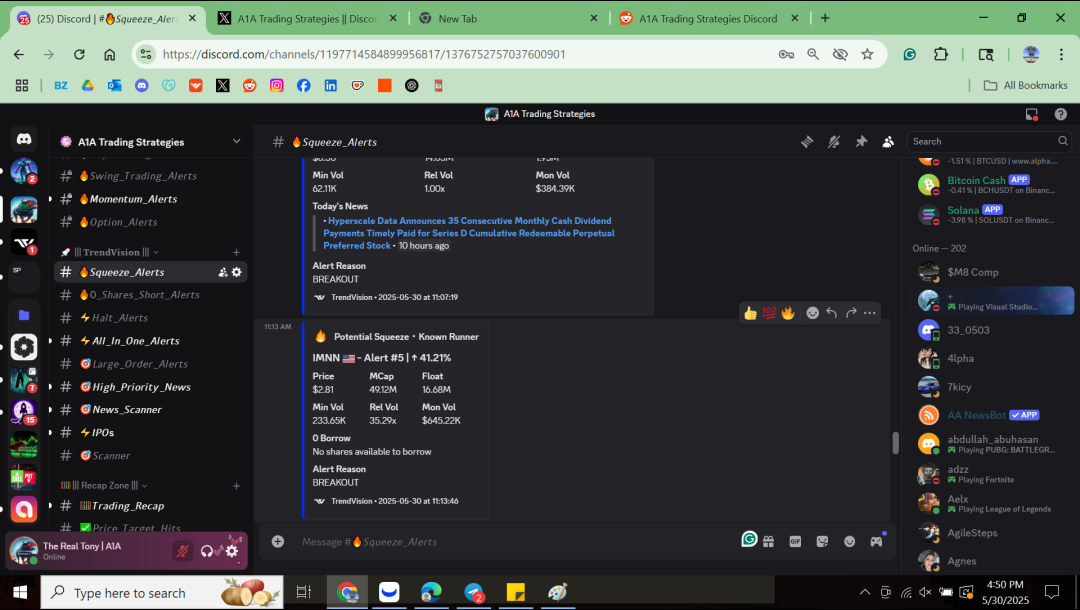Image resolution: width=1080 pixels, height=610 pixels.
Task: Switch to A1A Trading Strategies X tab
Action: tap(309, 19)
